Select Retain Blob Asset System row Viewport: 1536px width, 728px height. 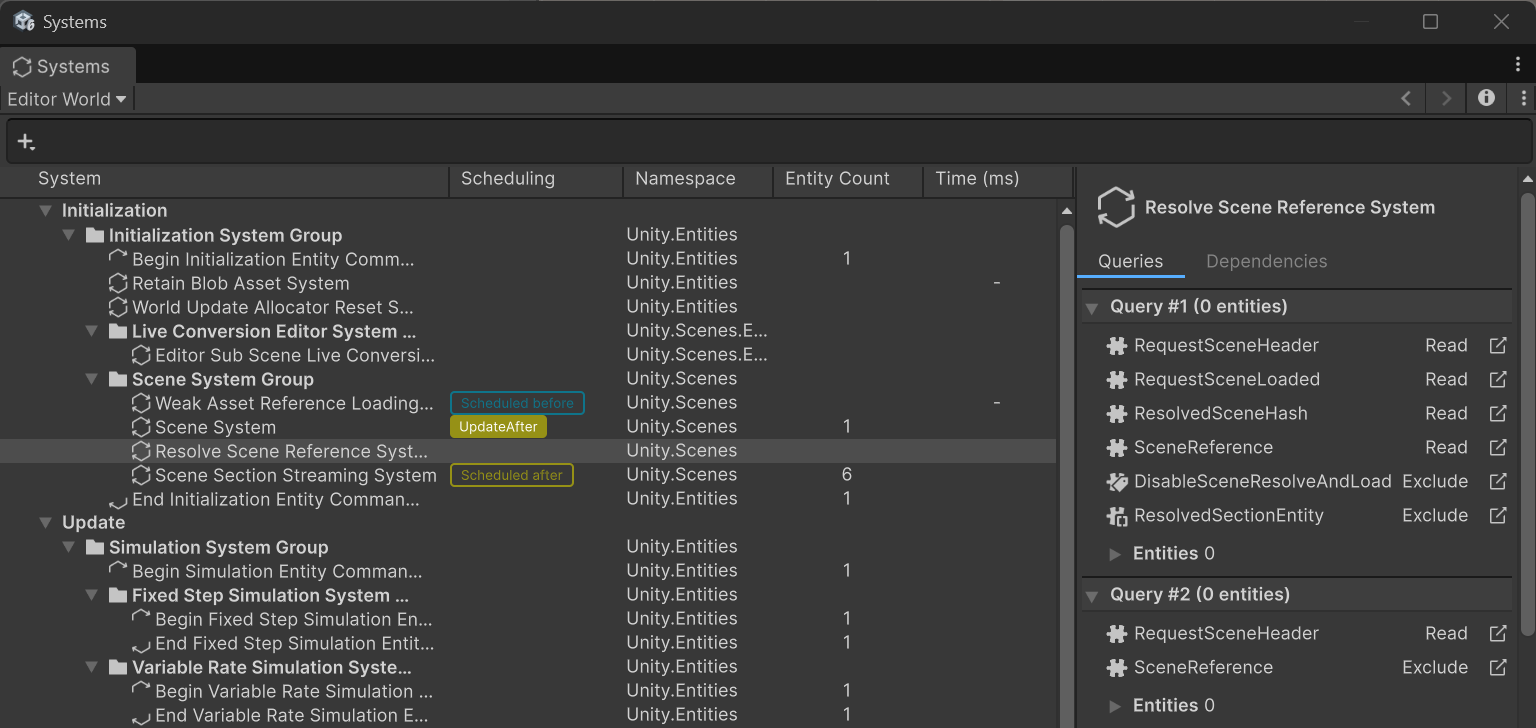528,283
